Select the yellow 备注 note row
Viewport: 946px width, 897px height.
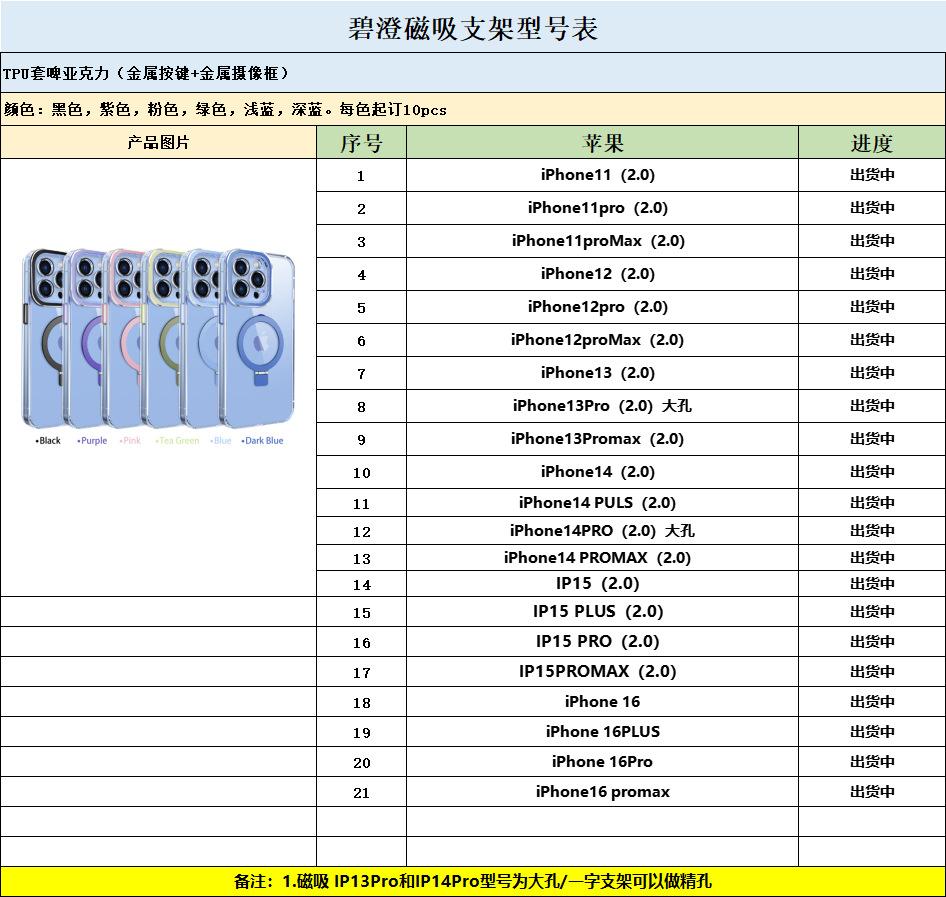[473, 882]
